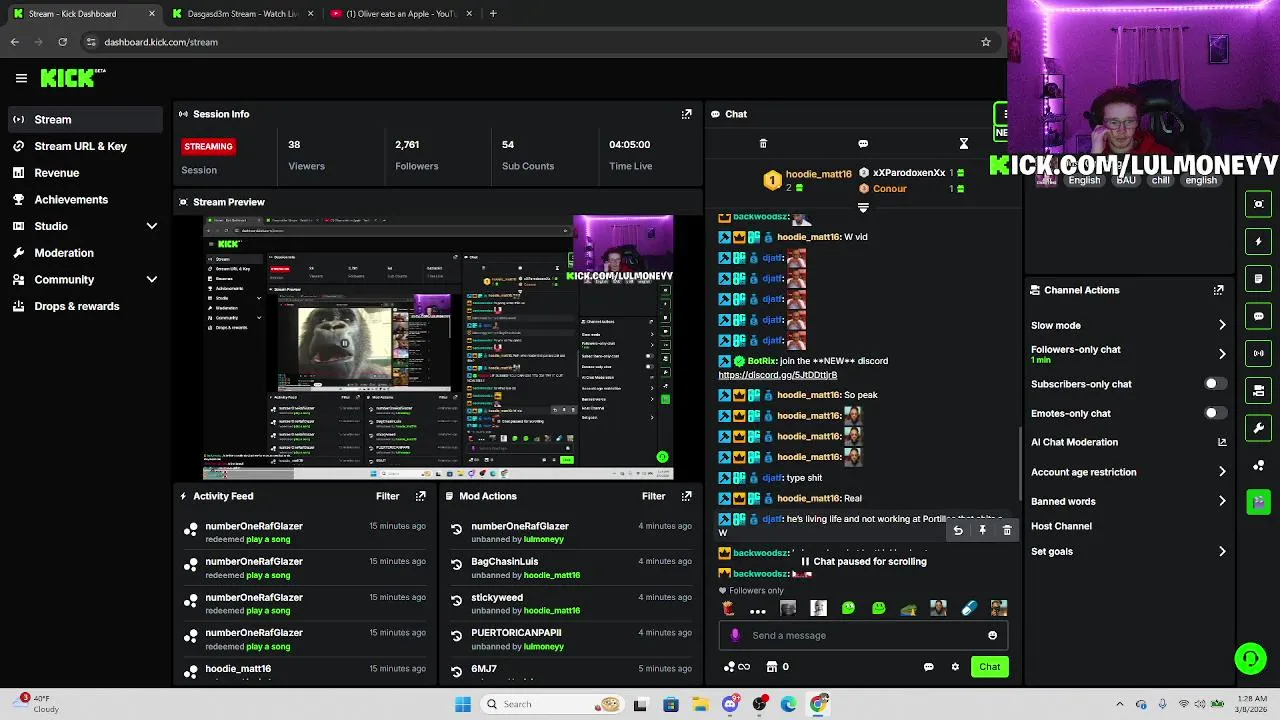Expand Set goals options
Image resolution: width=1280 pixels, height=720 pixels.
point(1221,551)
